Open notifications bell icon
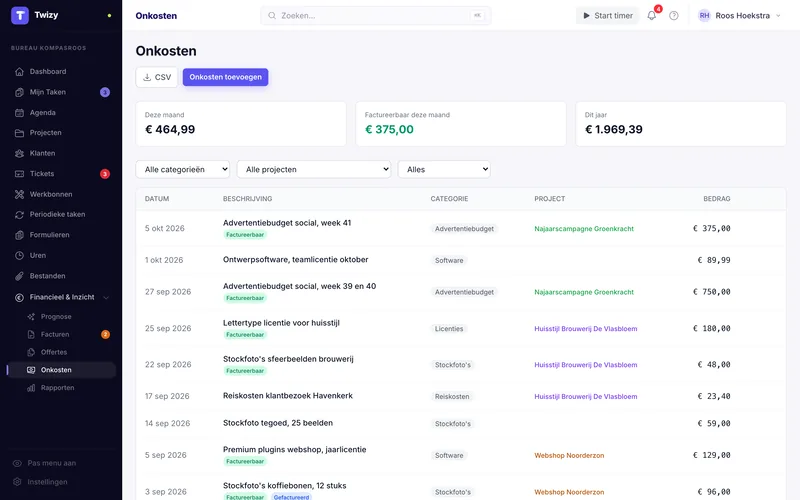This screenshot has height=500, width=800. [652, 15]
